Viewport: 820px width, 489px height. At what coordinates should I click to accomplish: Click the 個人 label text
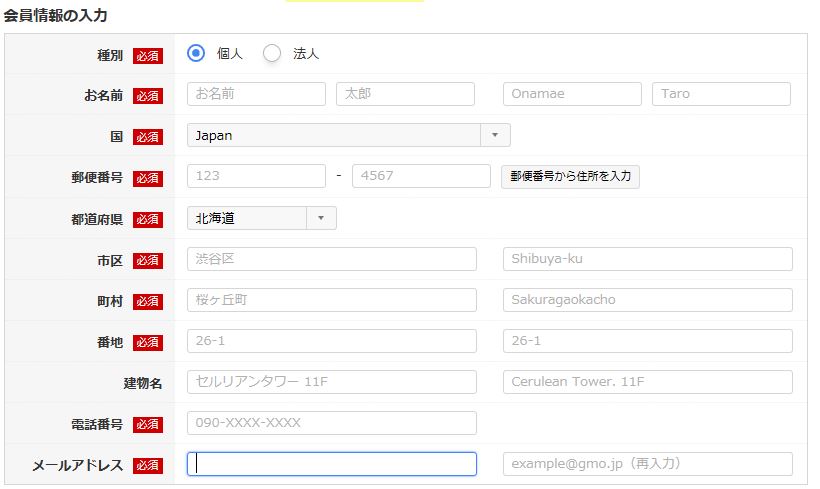tap(230, 53)
